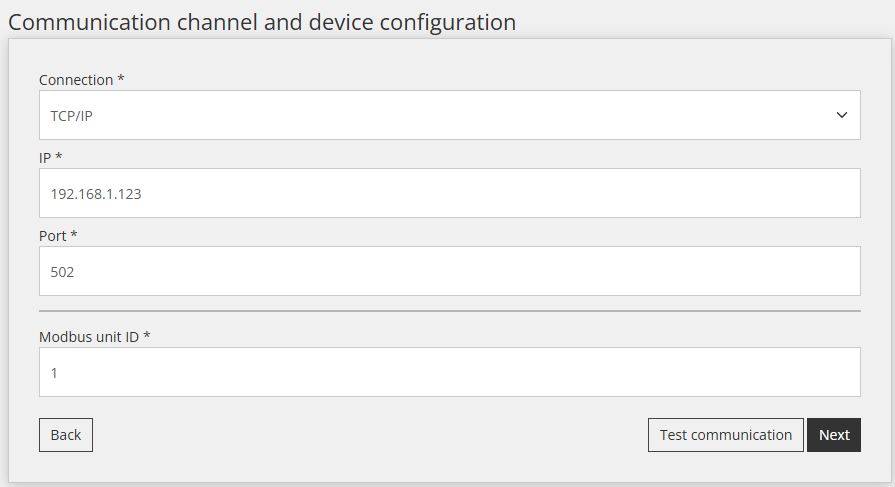895x487 pixels.
Task: Select the TCP/IP text in Connection box
Action: pos(72,116)
